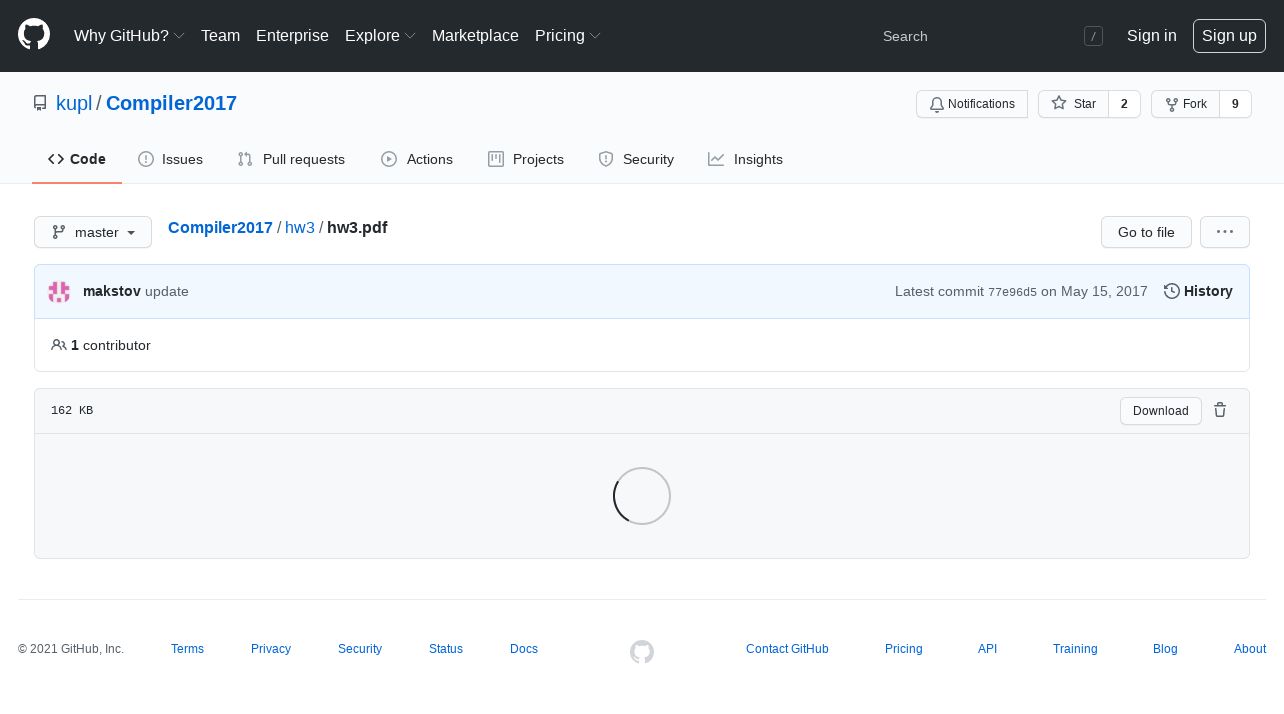Open the three-dots more options menu
Screen dimensions: 1284x714
tap(1225, 232)
